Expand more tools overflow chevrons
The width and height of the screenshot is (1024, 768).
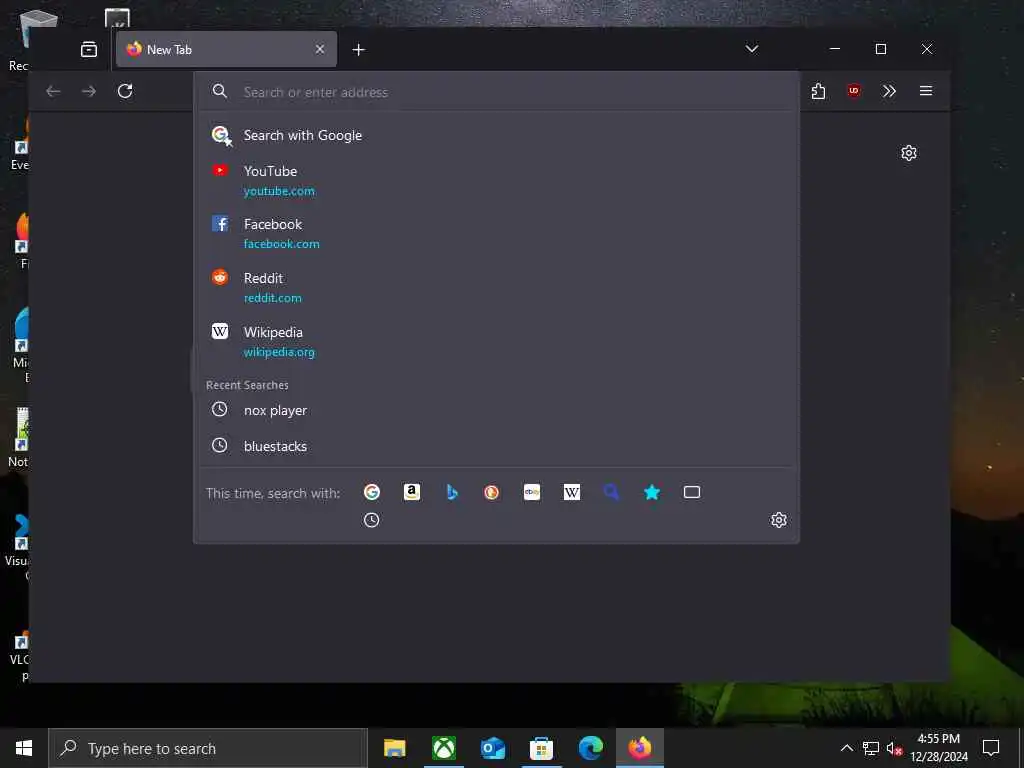889,91
